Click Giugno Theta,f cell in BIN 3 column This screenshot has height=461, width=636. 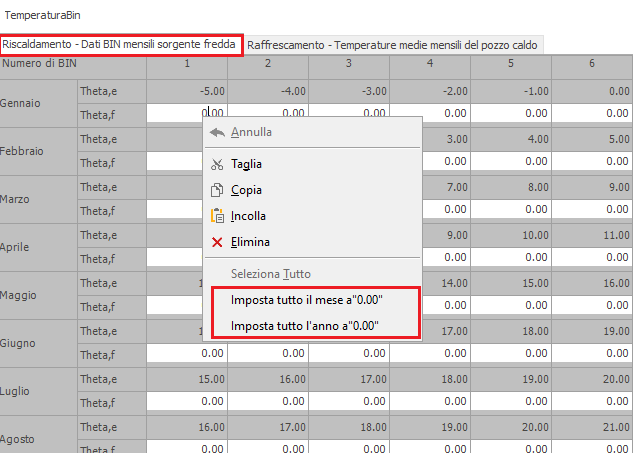pyautogui.click(x=349, y=353)
